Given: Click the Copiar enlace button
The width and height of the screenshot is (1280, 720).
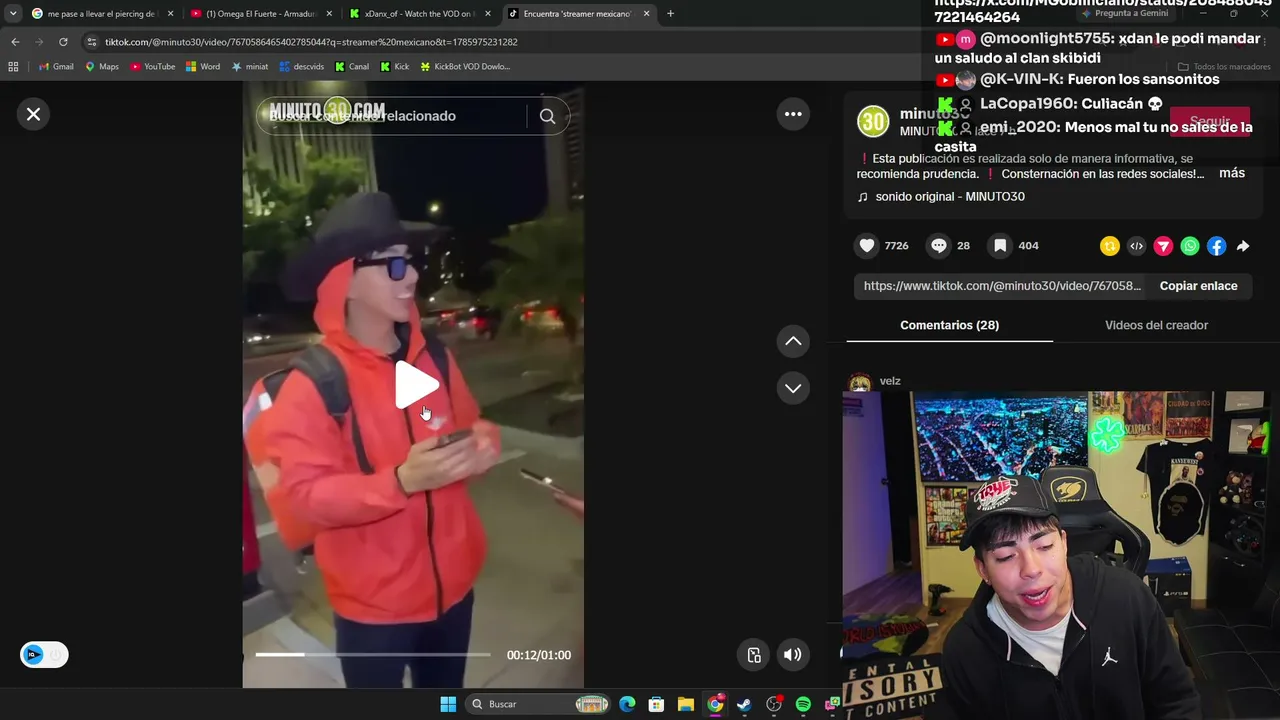Looking at the screenshot, I should click(x=1198, y=286).
